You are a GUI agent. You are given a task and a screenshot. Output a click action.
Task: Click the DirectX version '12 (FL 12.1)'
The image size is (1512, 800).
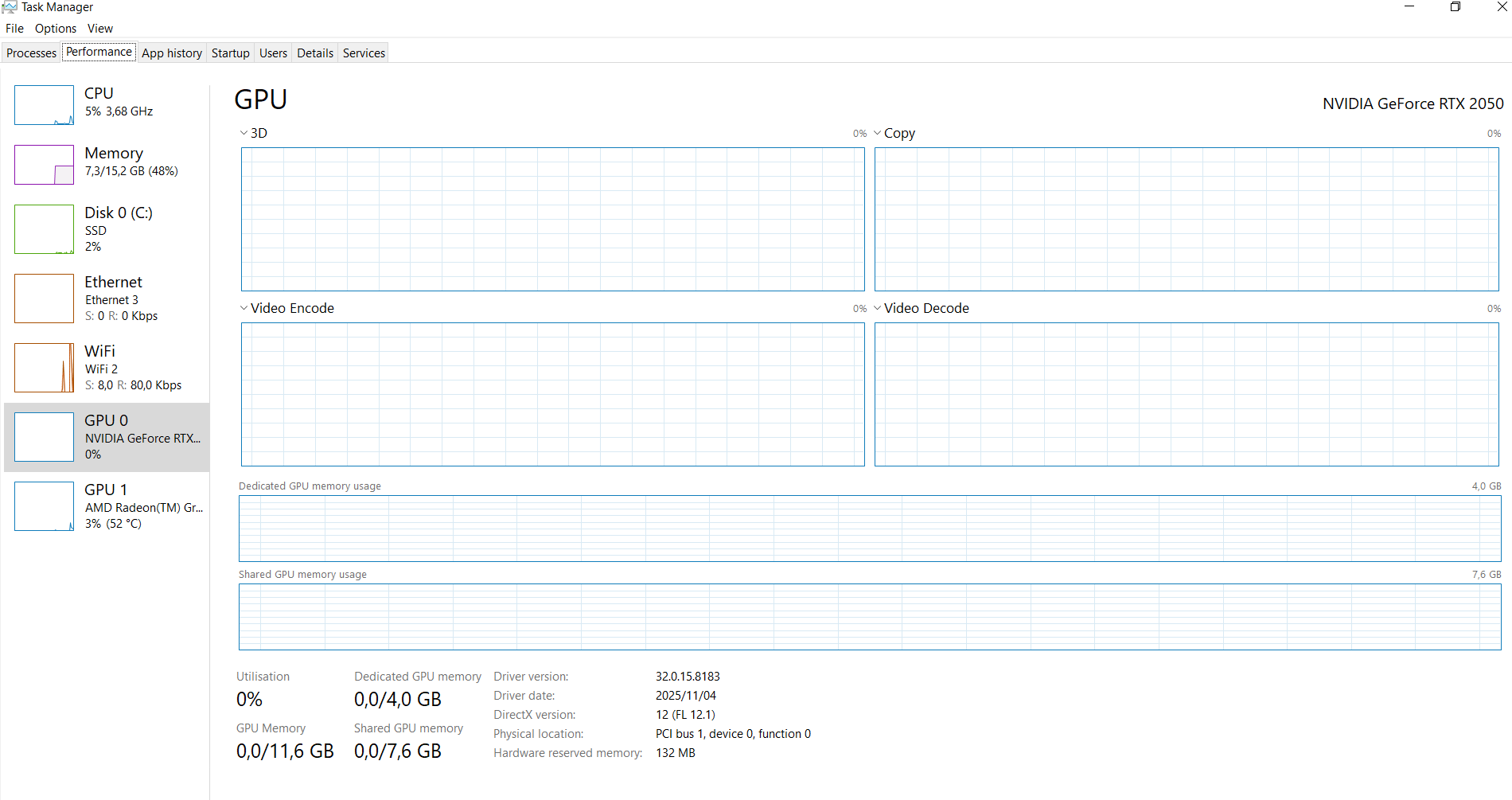(x=685, y=715)
